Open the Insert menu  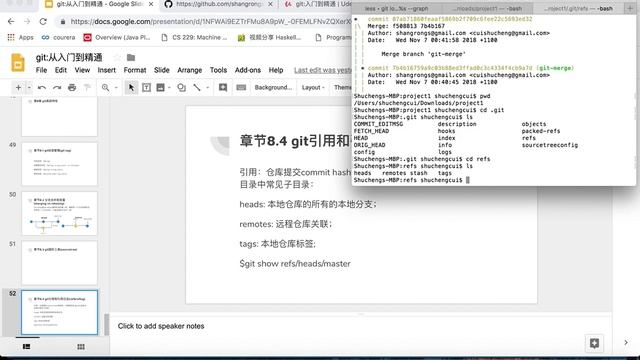107,70
